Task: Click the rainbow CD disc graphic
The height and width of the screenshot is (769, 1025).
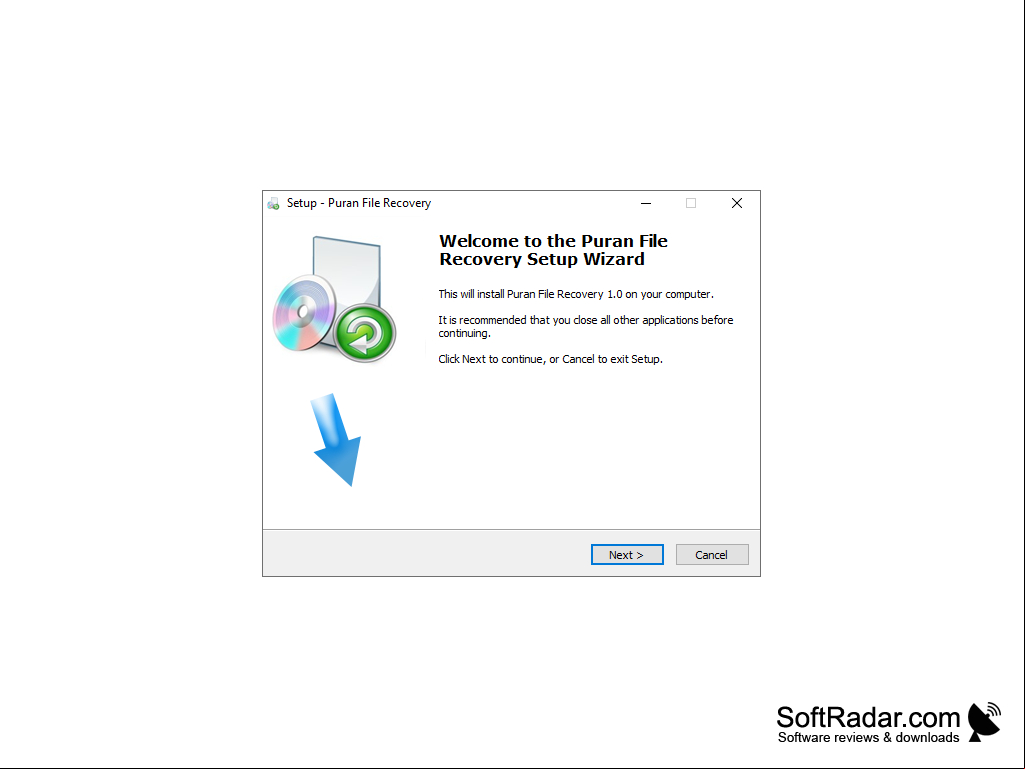Action: (x=303, y=313)
